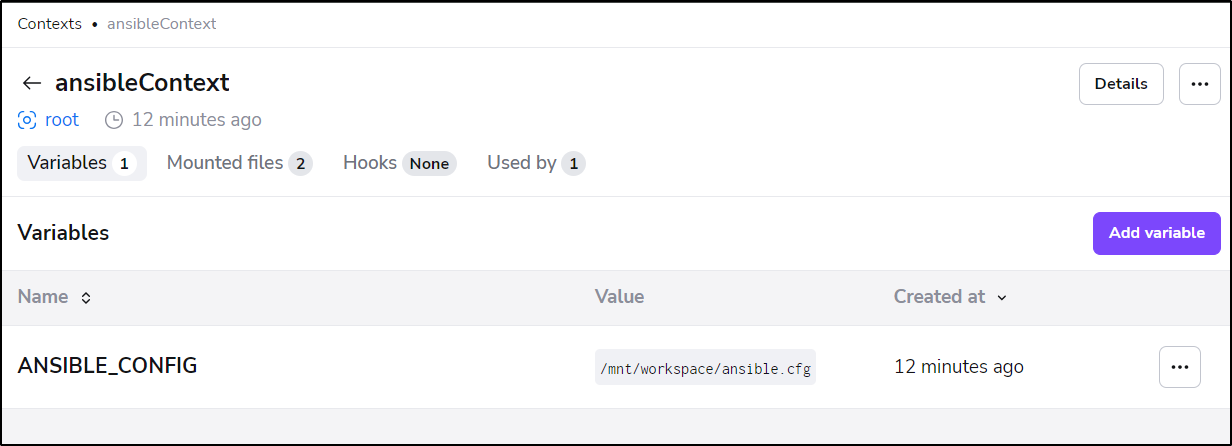Follow the root space link
The image size is (1232, 446).
(x=62, y=120)
